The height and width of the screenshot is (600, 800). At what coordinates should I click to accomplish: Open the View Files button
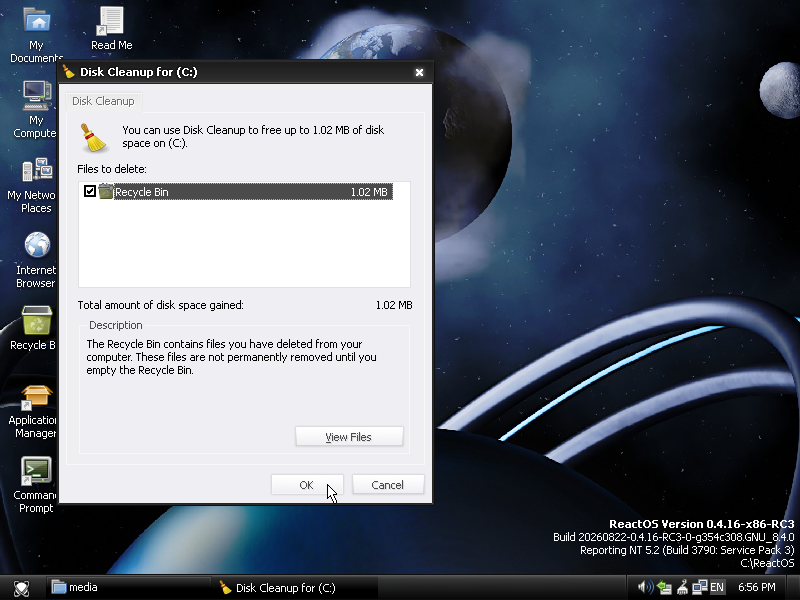(x=349, y=437)
